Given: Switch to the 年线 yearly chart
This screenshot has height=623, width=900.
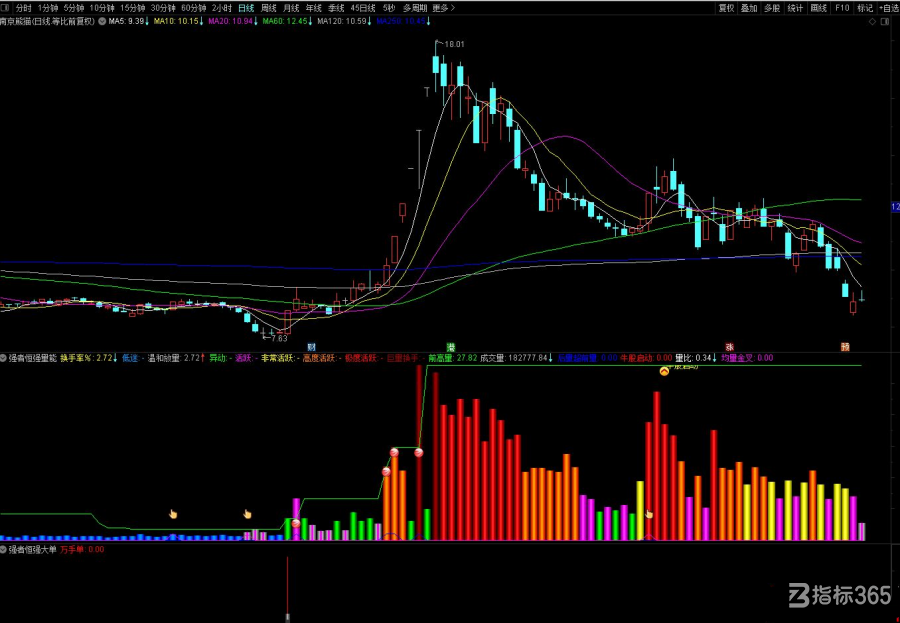Looking at the screenshot, I should coord(313,8).
